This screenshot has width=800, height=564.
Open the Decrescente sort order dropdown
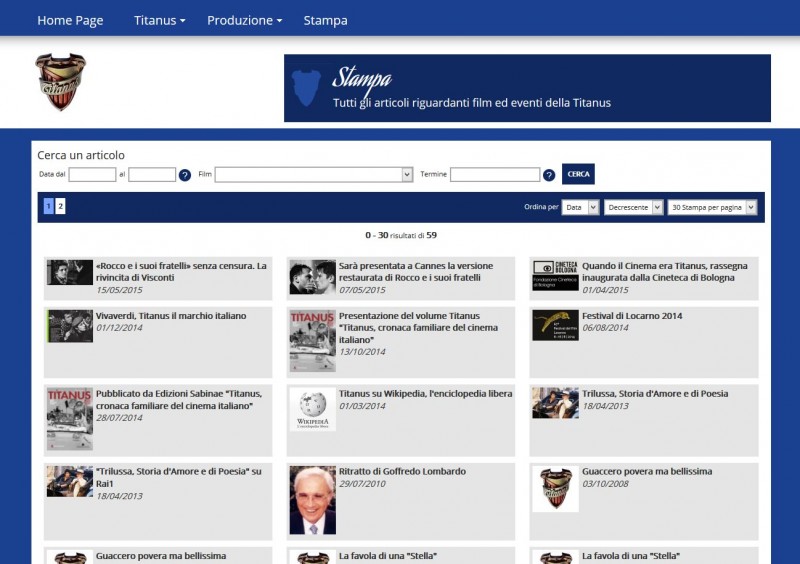click(634, 207)
